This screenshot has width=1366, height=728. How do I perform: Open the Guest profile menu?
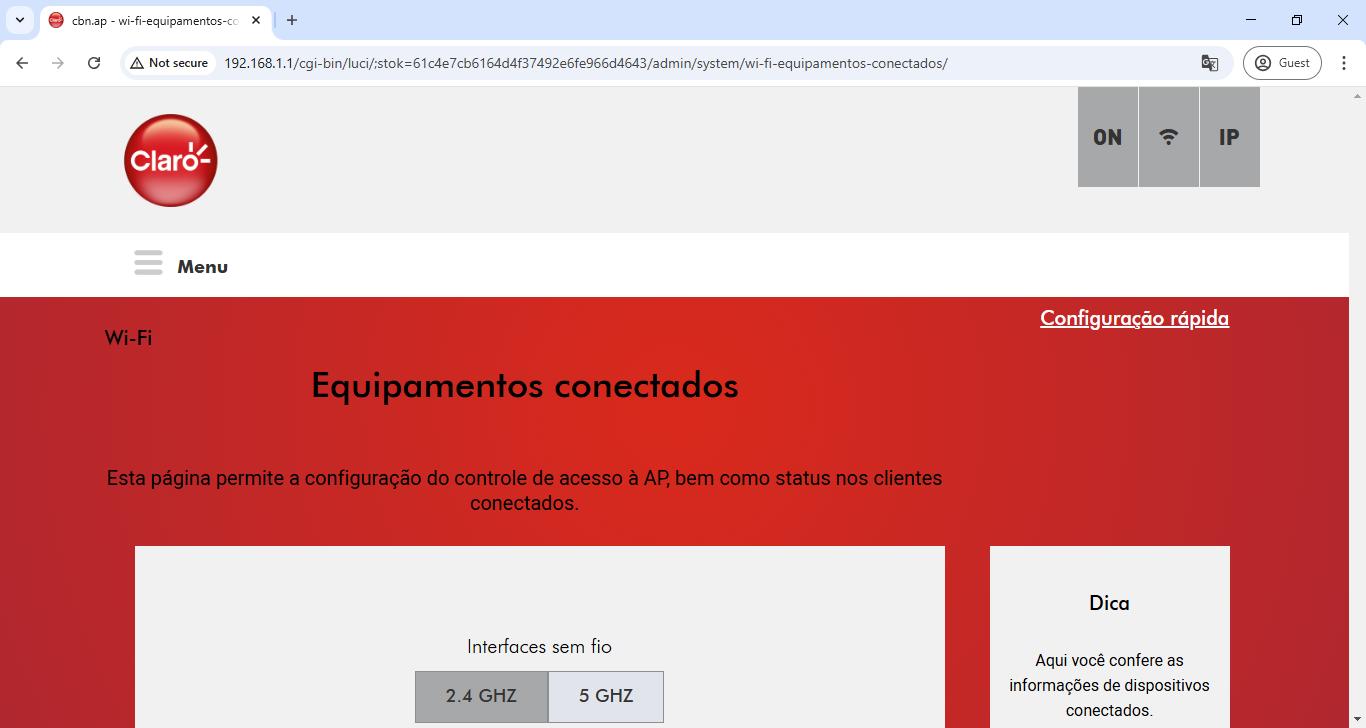coord(1282,63)
